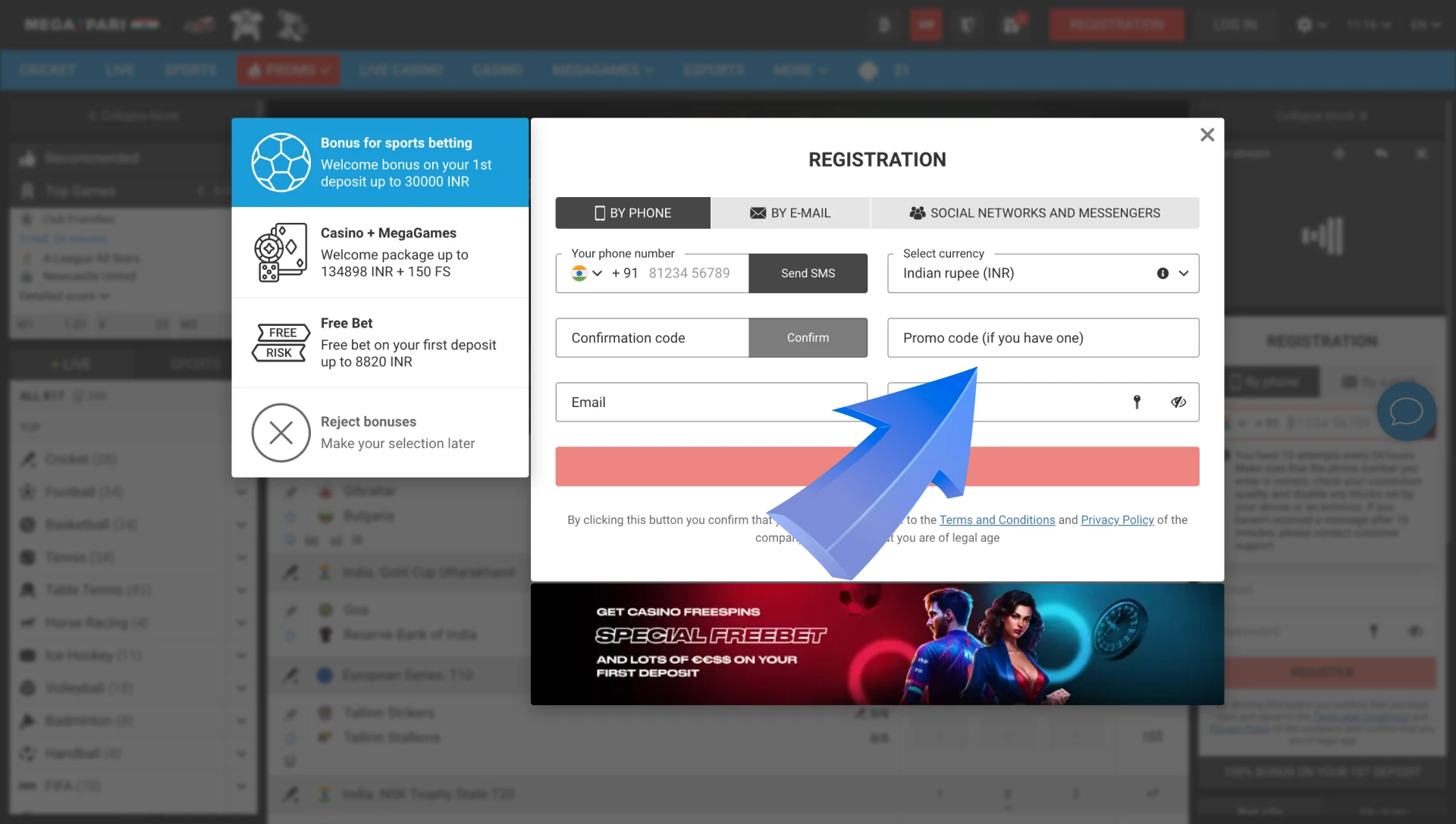Click the casino freespins promo banner
The height and width of the screenshot is (824, 1456).
877,644
